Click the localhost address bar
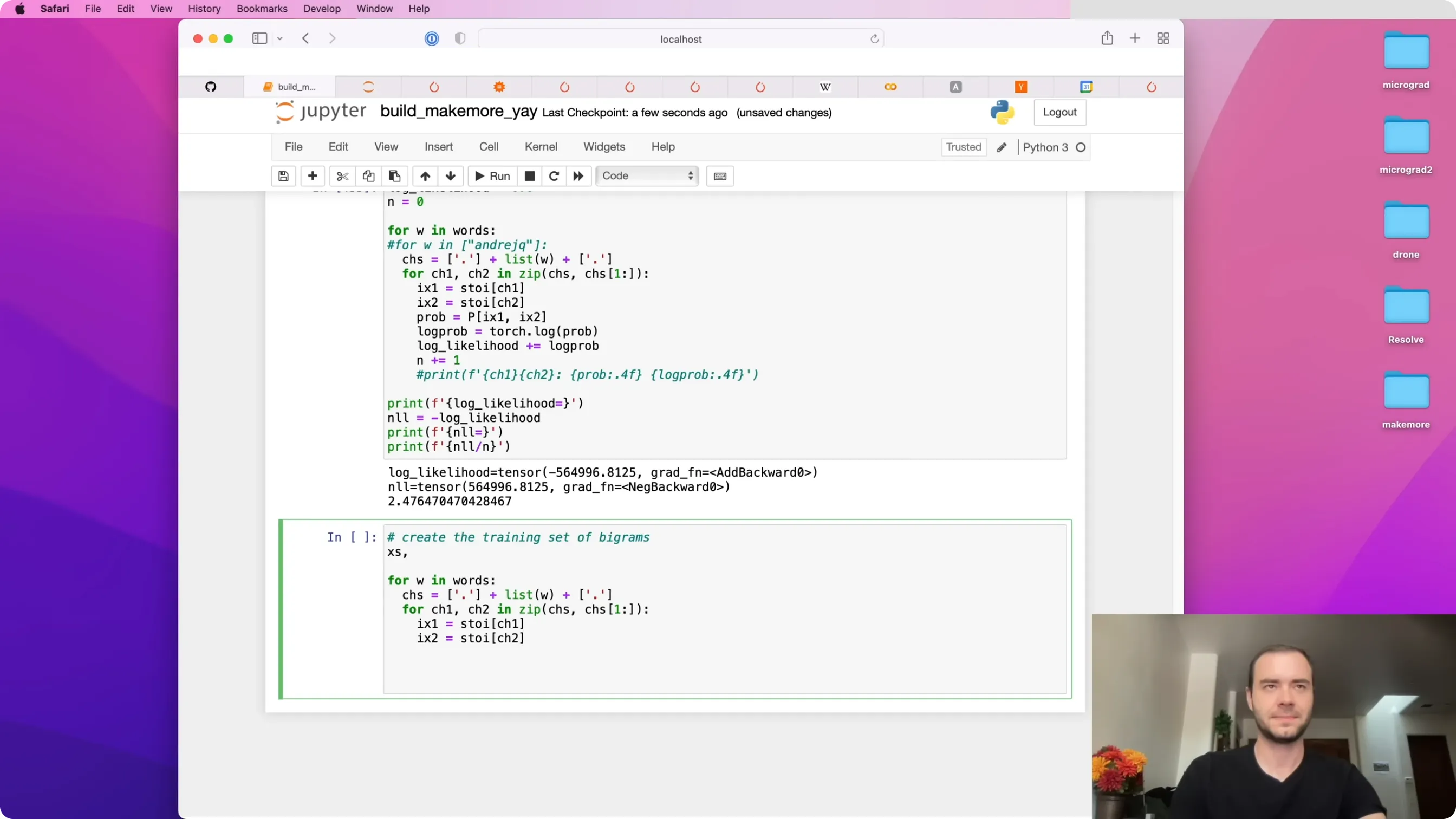This screenshot has height=819, width=1456. pyautogui.click(x=680, y=39)
